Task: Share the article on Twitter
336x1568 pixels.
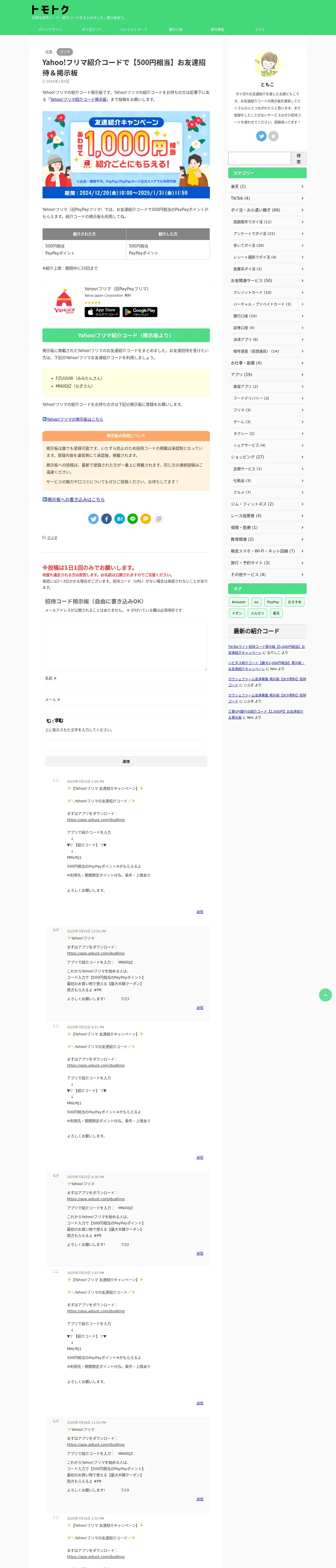Action: pyautogui.click(x=93, y=518)
